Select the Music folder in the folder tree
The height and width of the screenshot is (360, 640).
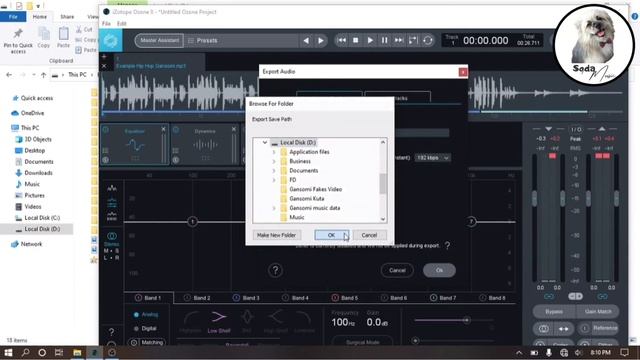[x=297, y=218]
